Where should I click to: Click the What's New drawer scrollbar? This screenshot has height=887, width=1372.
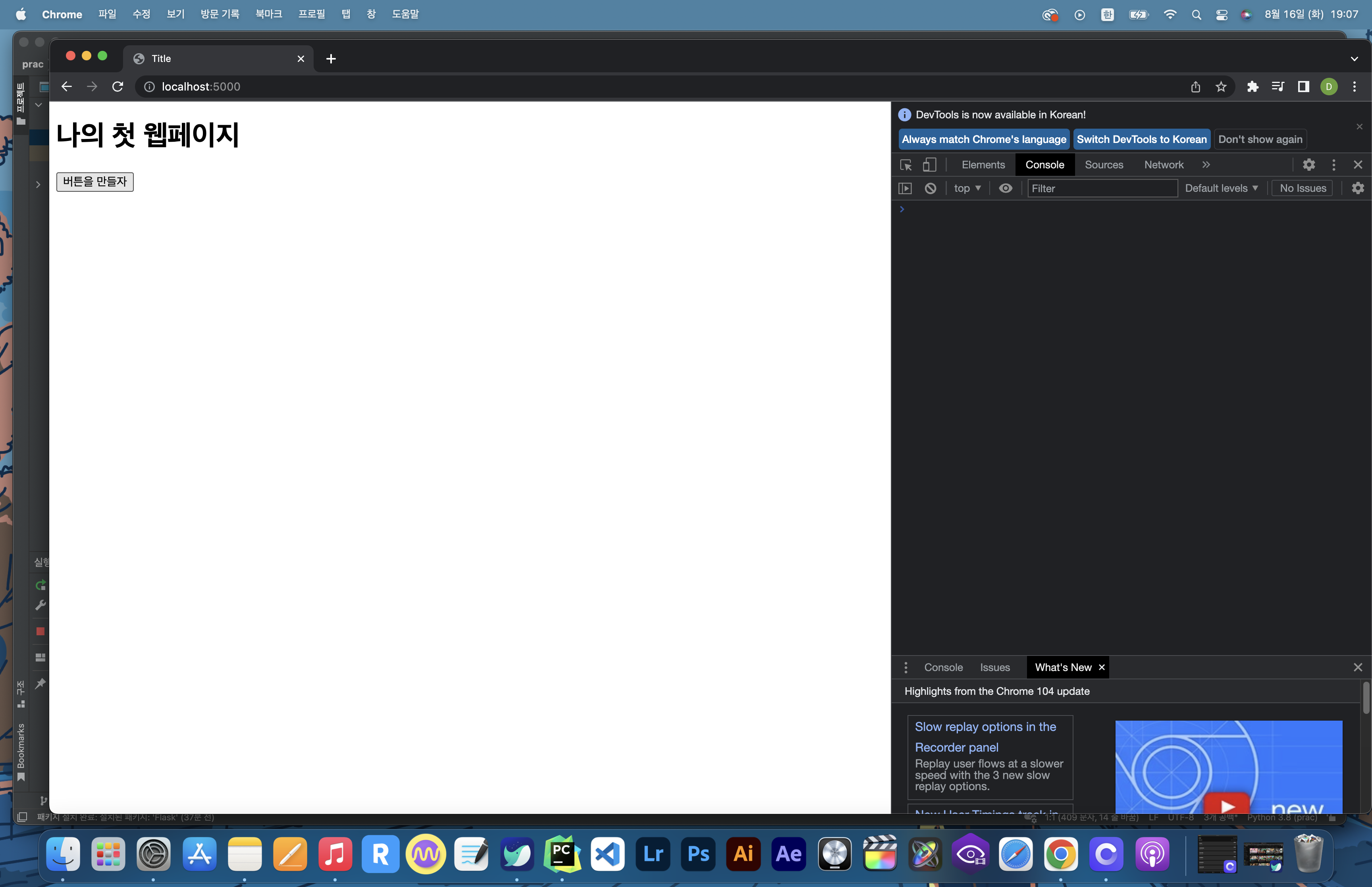pyautogui.click(x=1366, y=698)
